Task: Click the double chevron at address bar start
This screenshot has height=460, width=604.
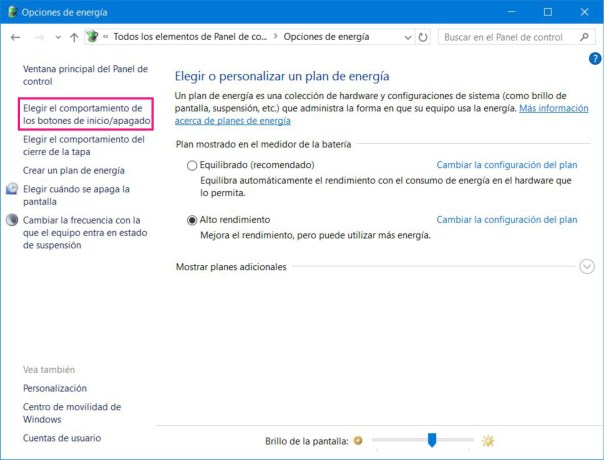Action: [x=106, y=37]
